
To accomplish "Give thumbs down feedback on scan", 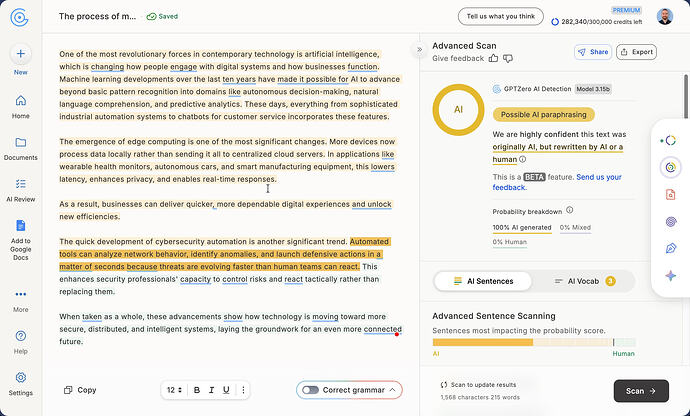I will [x=508, y=58].
